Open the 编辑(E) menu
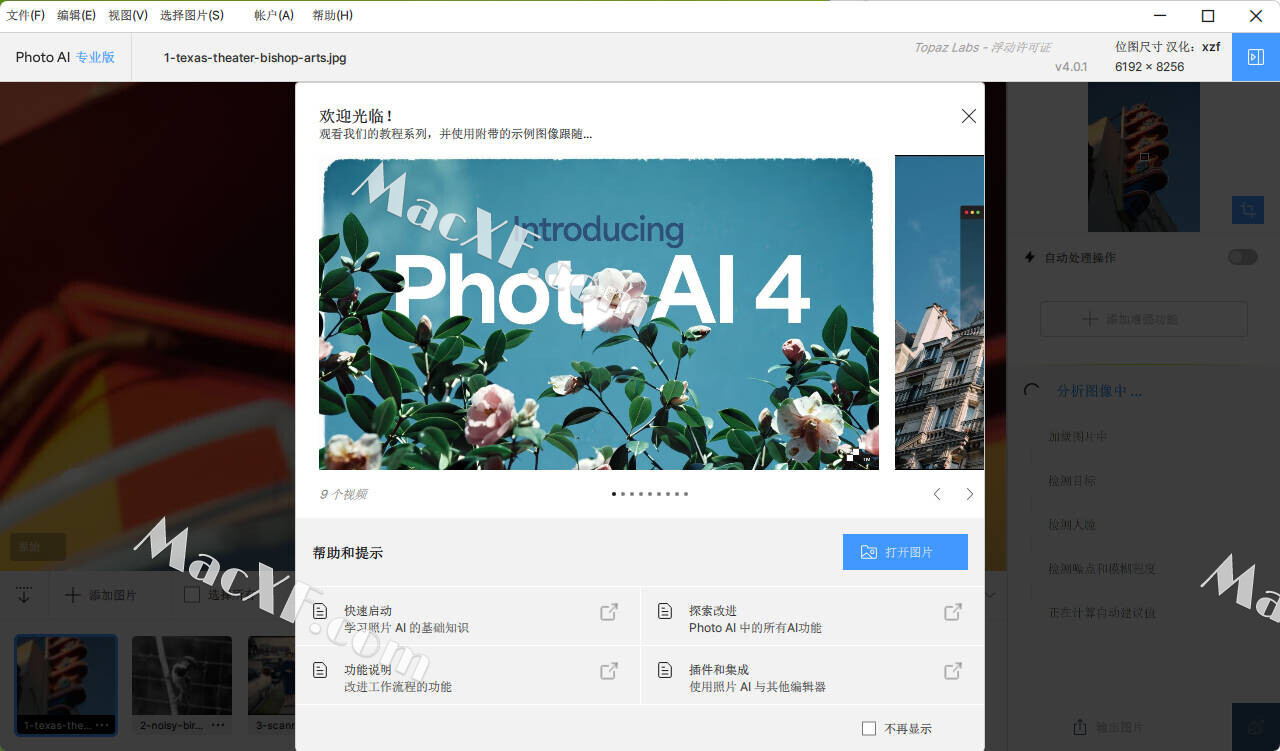The height and width of the screenshot is (751, 1280). click(76, 15)
